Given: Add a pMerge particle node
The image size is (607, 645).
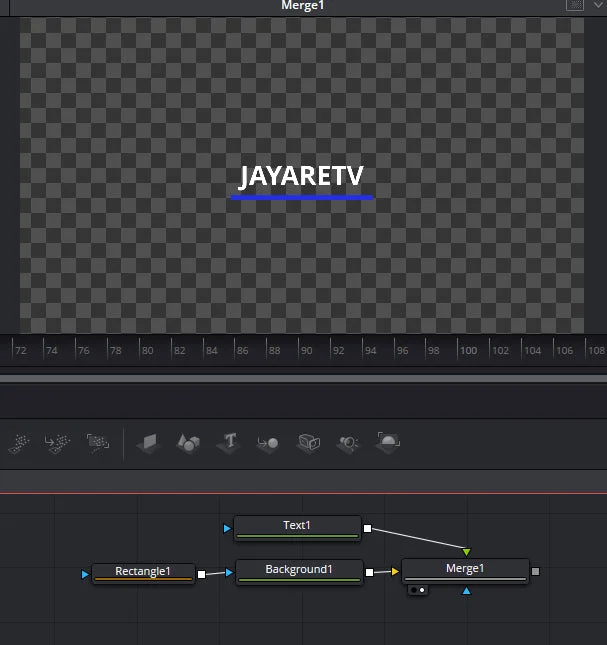Looking at the screenshot, I should [57, 443].
